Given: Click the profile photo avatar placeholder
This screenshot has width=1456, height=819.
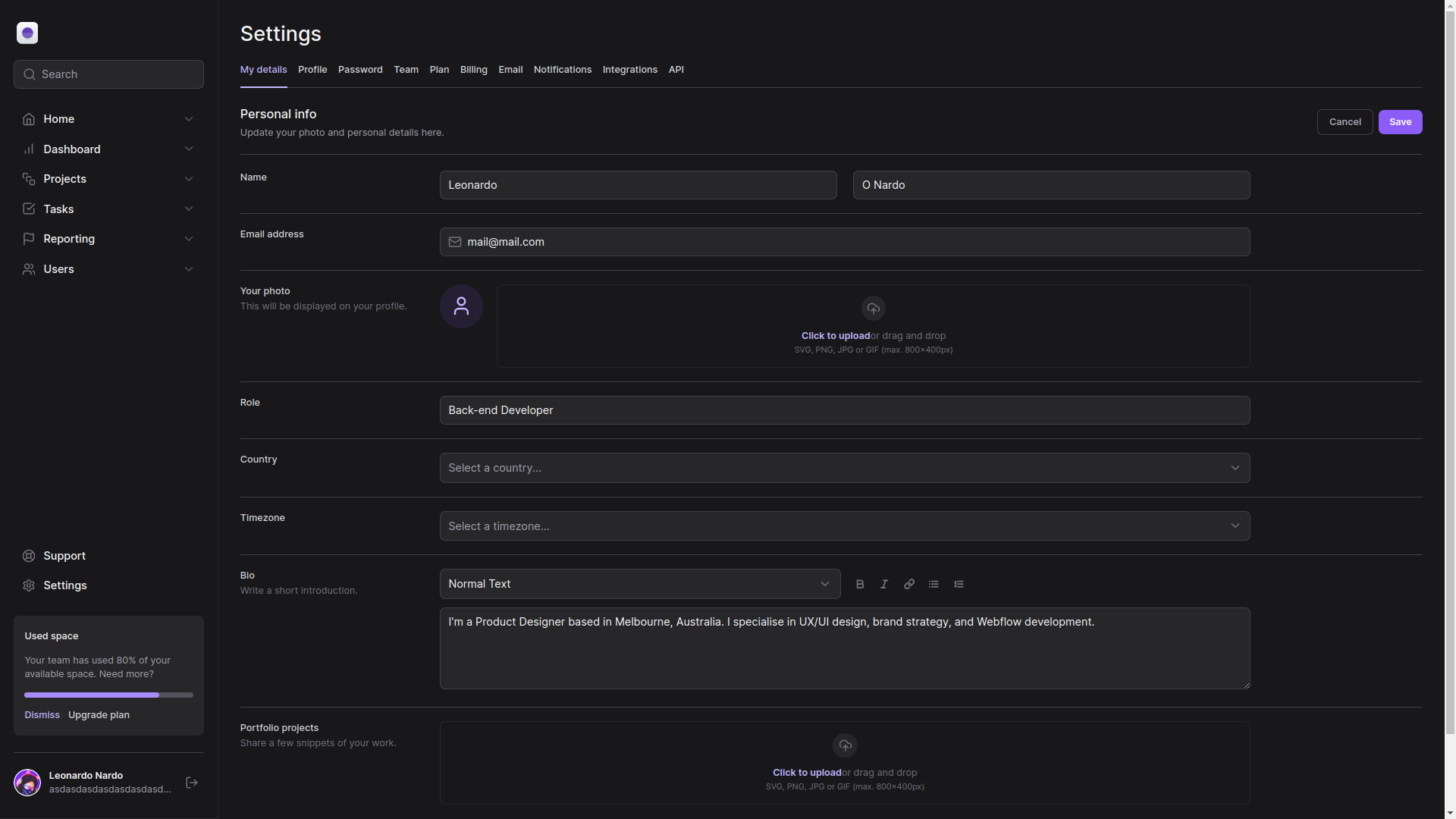Looking at the screenshot, I should click(461, 306).
